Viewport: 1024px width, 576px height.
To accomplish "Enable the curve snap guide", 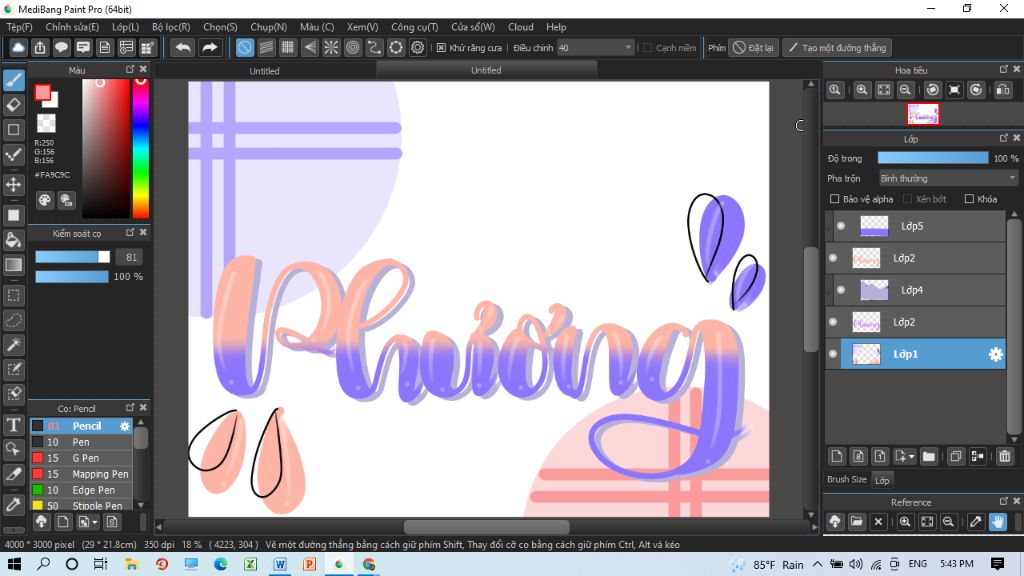I will (x=374, y=48).
